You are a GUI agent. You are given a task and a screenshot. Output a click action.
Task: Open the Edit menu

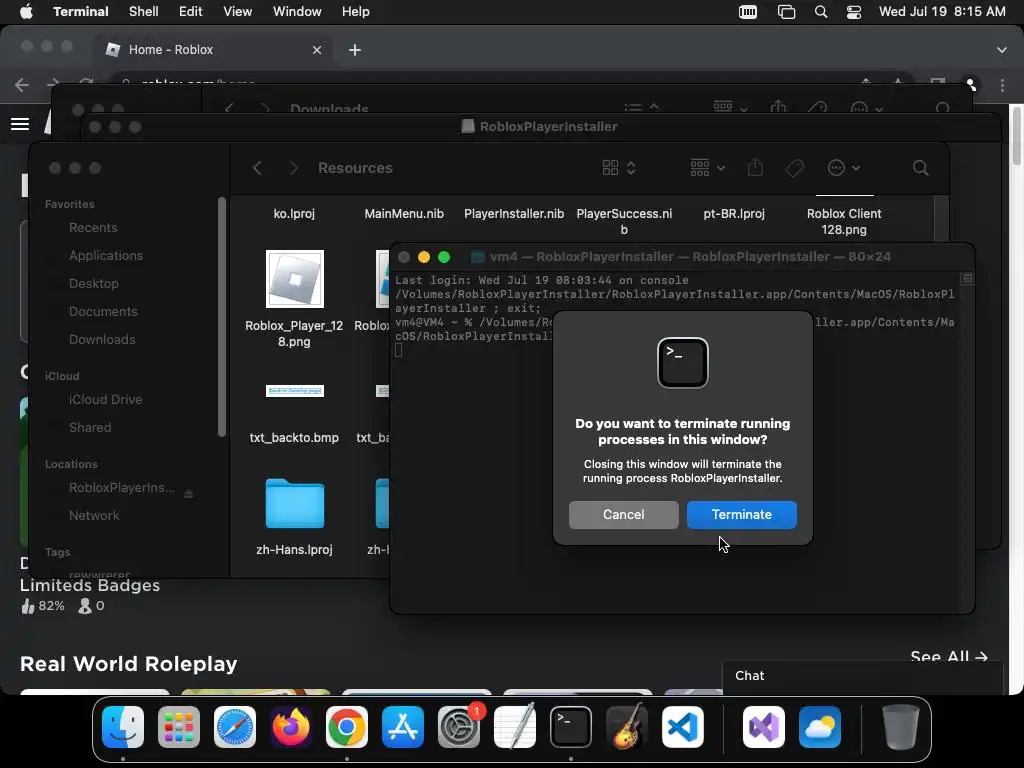tap(191, 12)
